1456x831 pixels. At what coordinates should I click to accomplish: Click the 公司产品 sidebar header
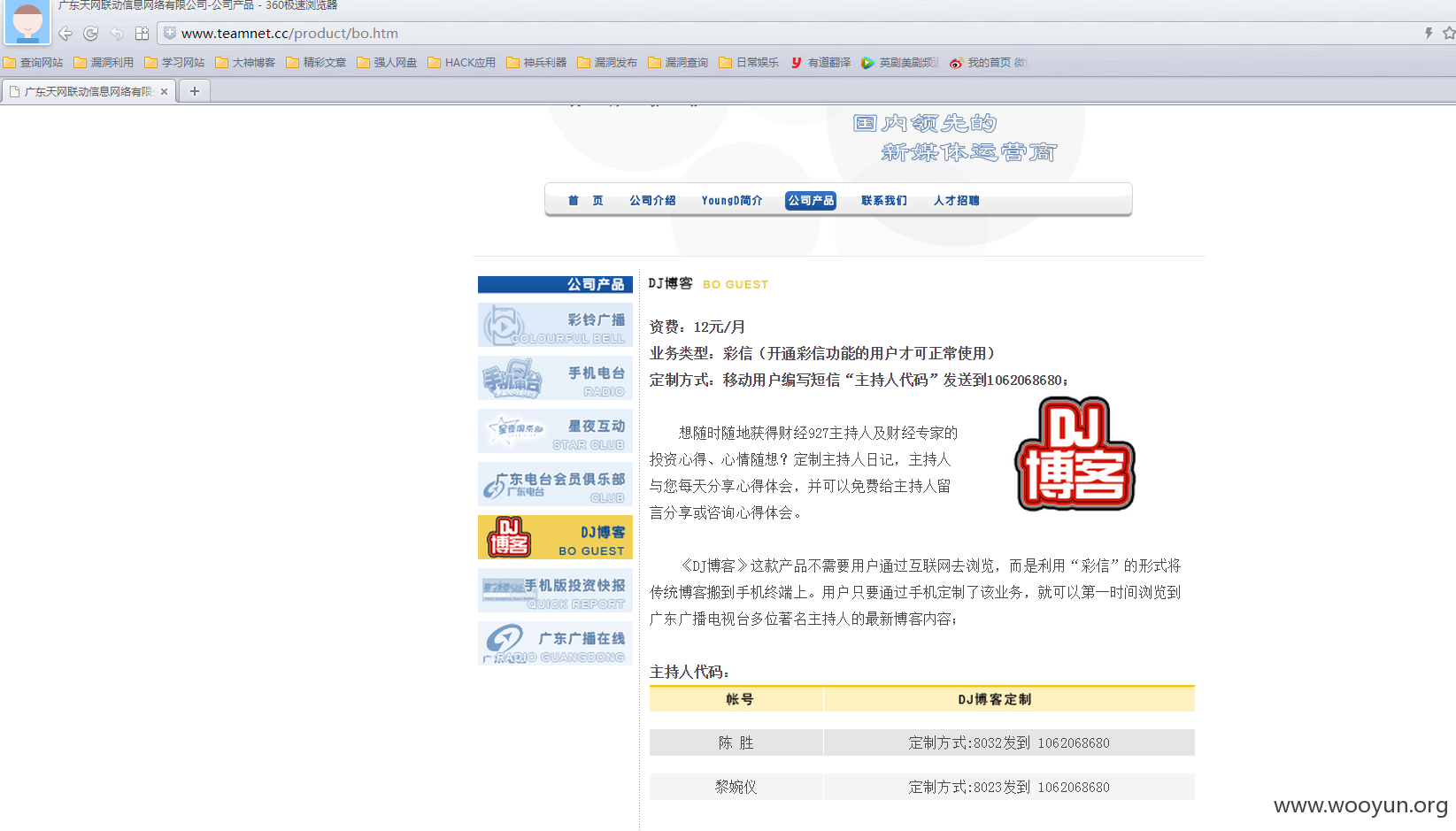point(555,284)
